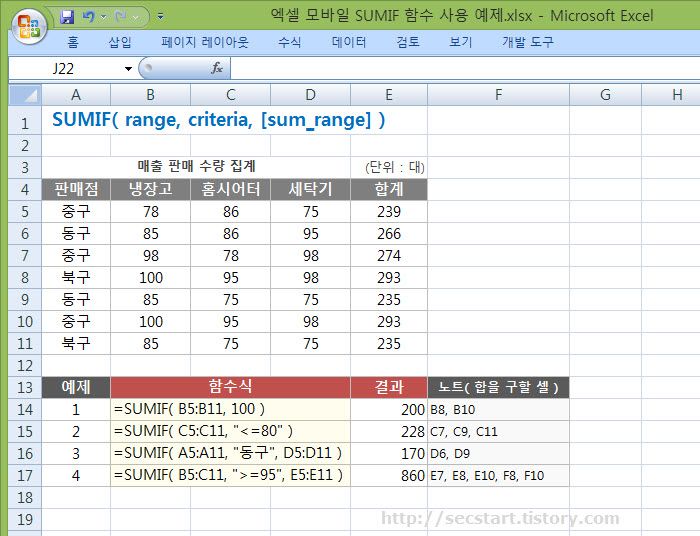
Task: Click 중구 in row 10
Action: (76, 321)
